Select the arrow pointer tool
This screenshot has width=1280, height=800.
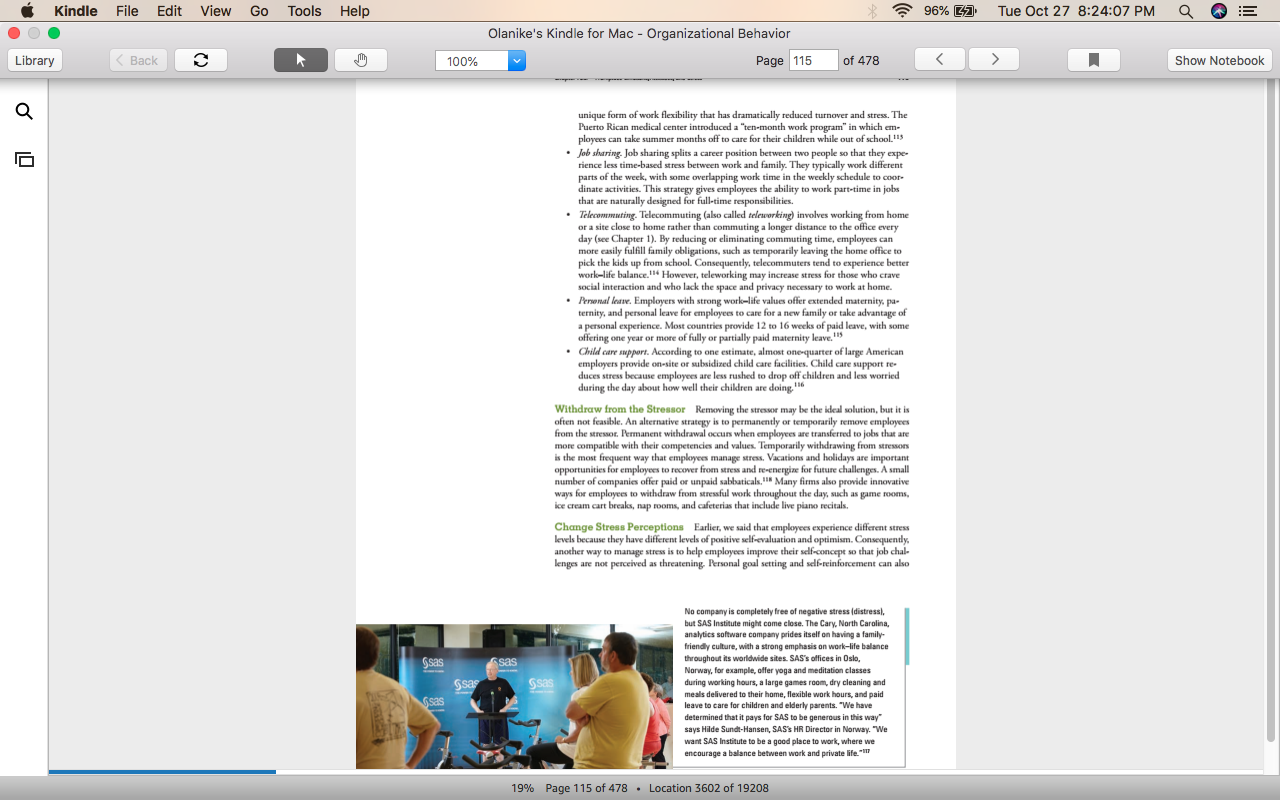(301, 60)
